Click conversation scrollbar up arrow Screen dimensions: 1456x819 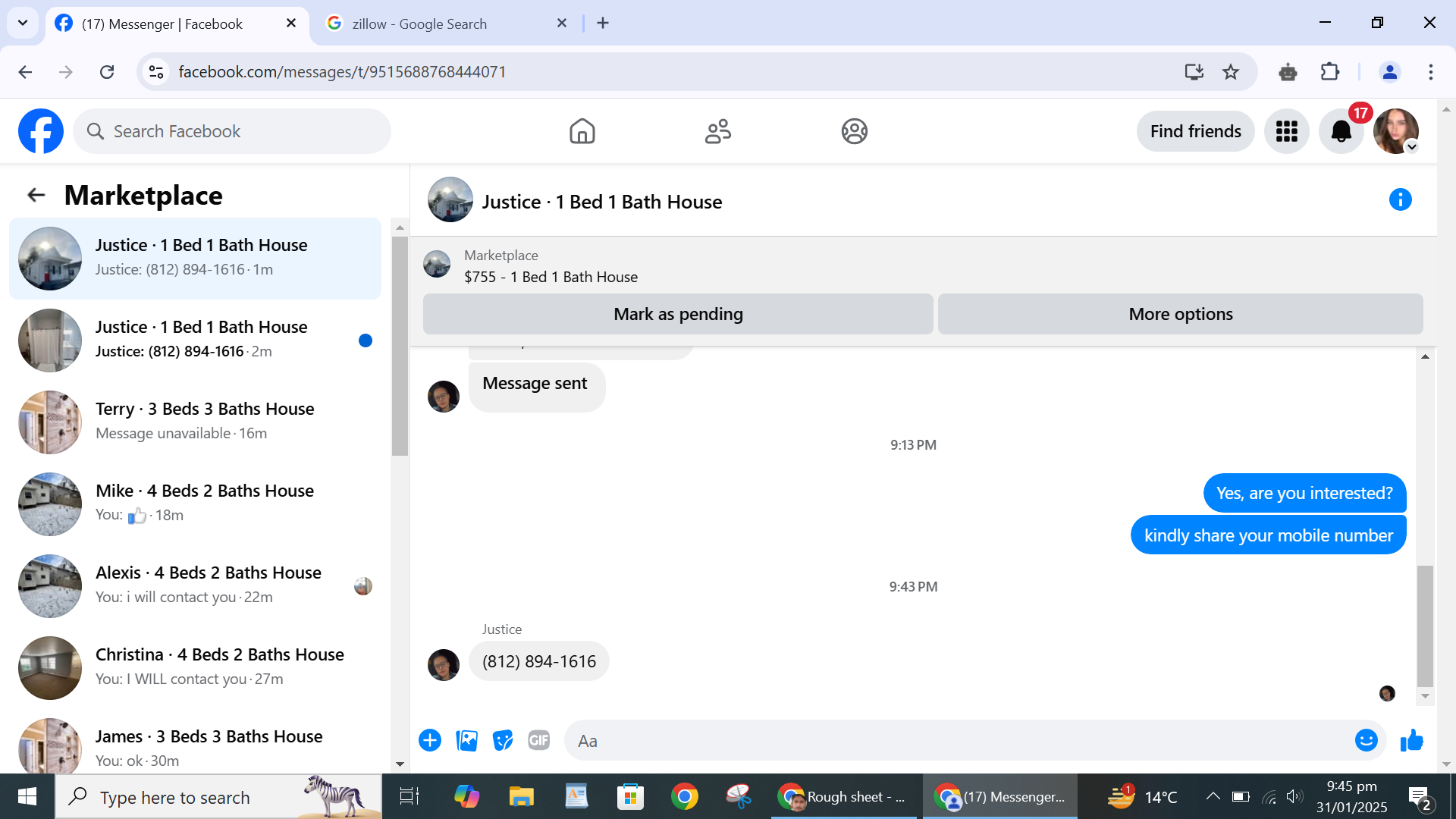(1425, 356)
